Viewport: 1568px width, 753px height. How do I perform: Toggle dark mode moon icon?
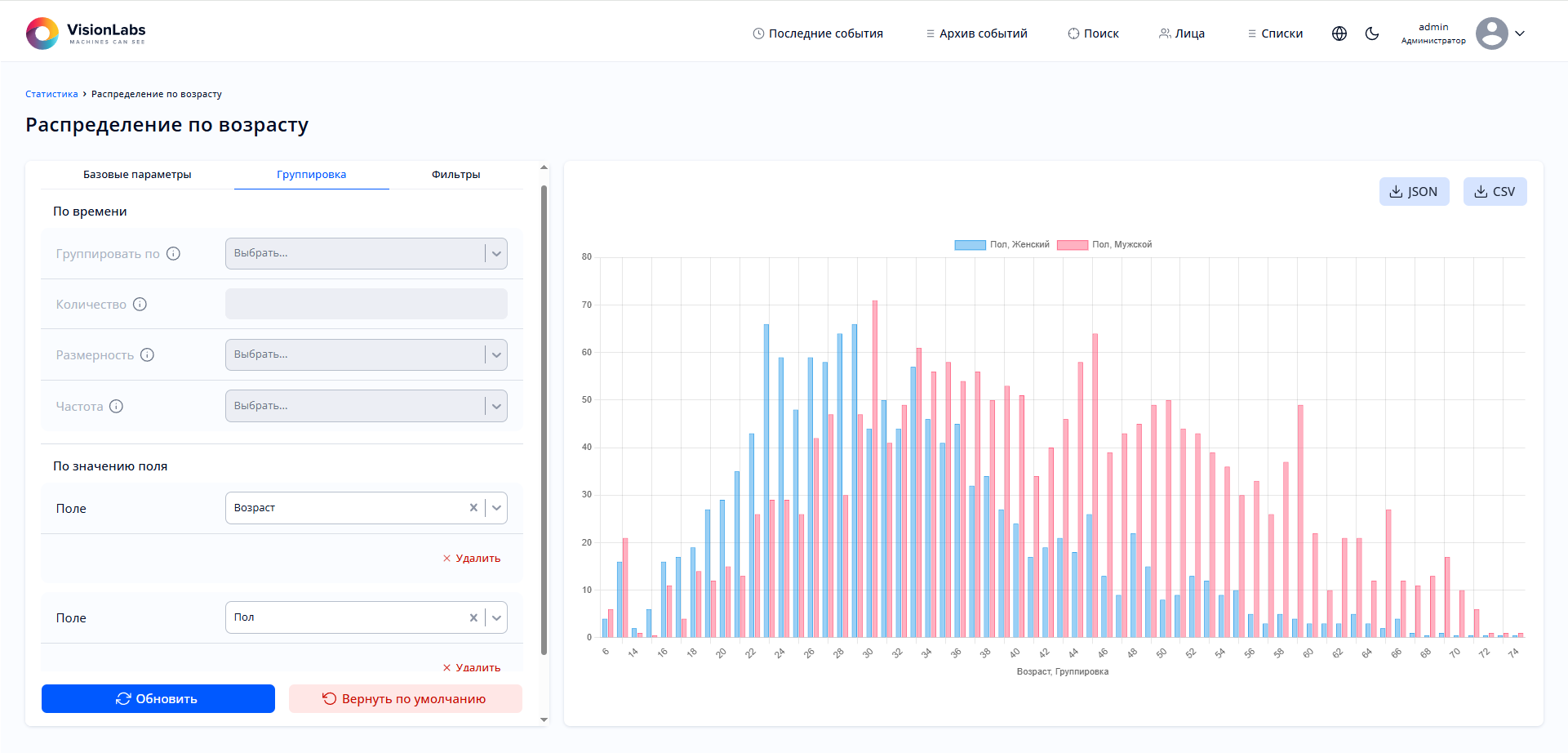click(x=1372, y=33)
